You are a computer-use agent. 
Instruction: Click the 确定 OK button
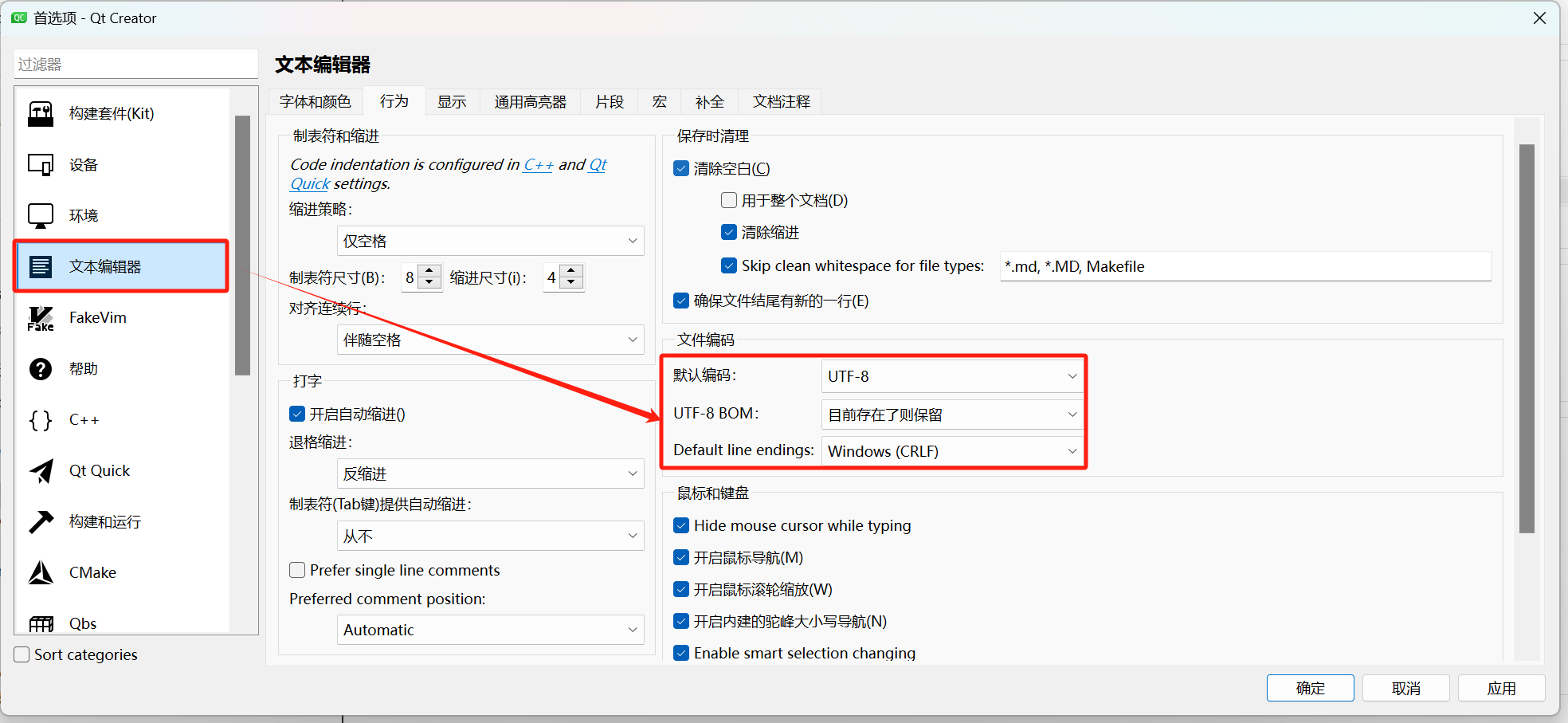point(1311,688)
